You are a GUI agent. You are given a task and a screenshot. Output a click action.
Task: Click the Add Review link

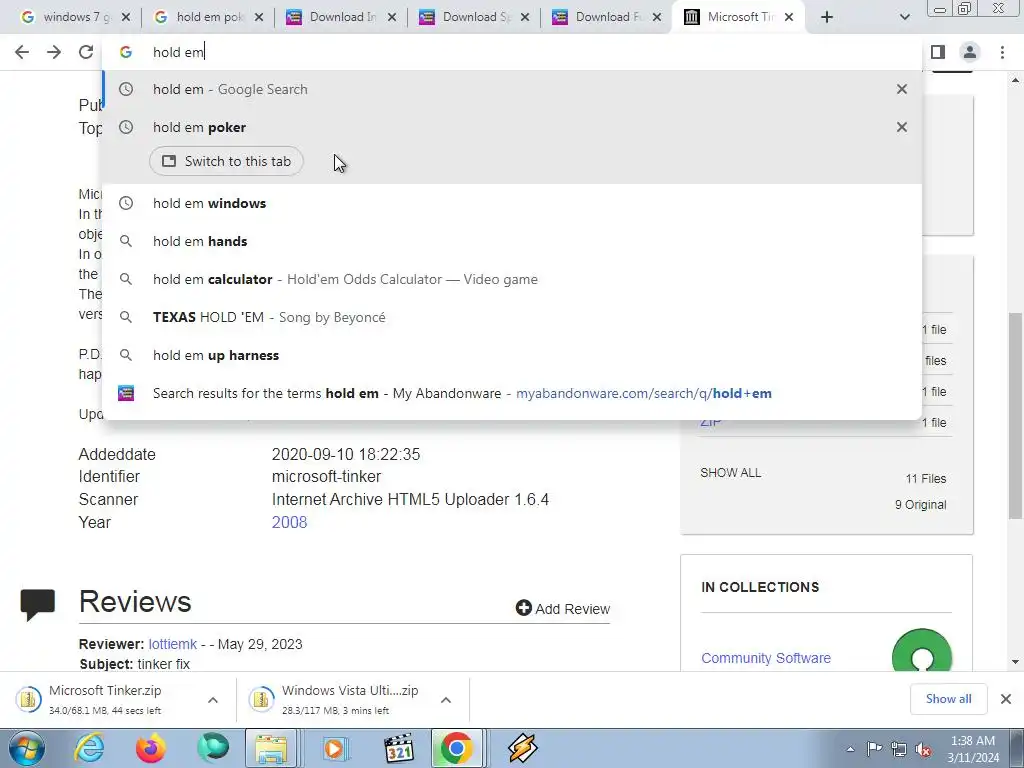click(x=562, y=609)
